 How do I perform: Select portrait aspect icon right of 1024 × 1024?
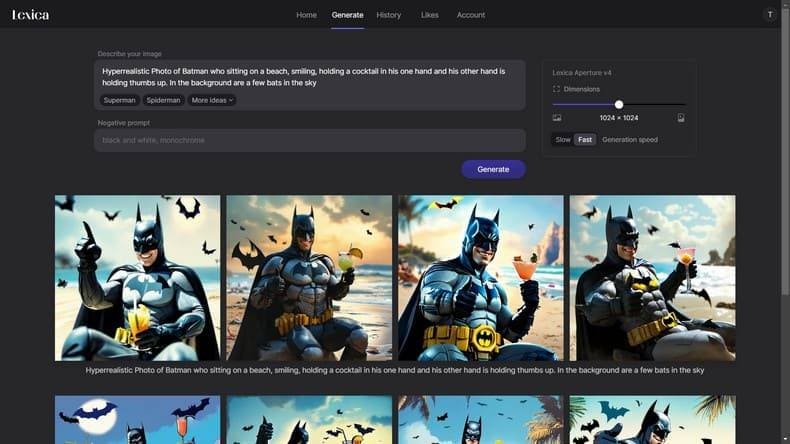[681, 118]
